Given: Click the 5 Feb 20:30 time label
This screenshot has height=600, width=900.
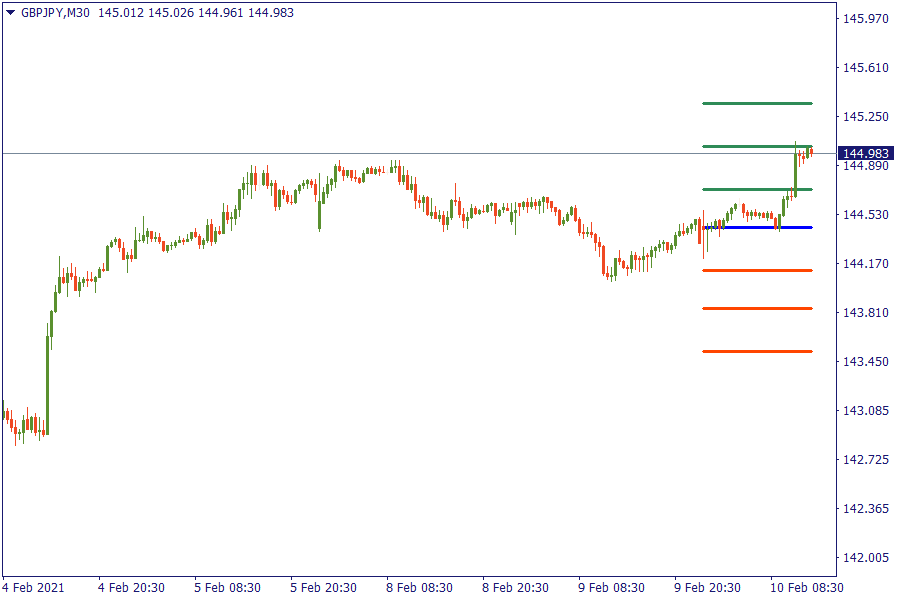Looking at the screenshot, I should (324, 587).
